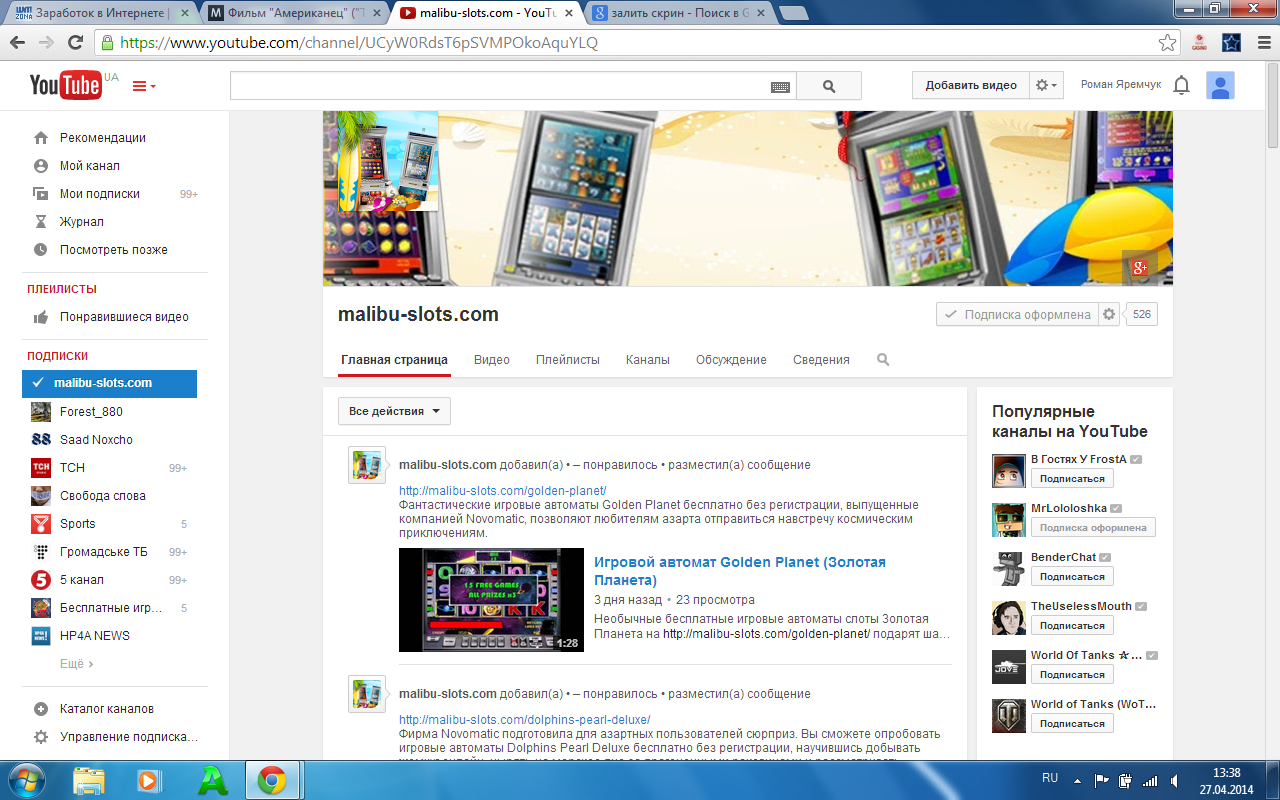The image size is (1280, 800).
Task: Switch to the Фильм "Американец" browser tab
Action: pos(294,13)
